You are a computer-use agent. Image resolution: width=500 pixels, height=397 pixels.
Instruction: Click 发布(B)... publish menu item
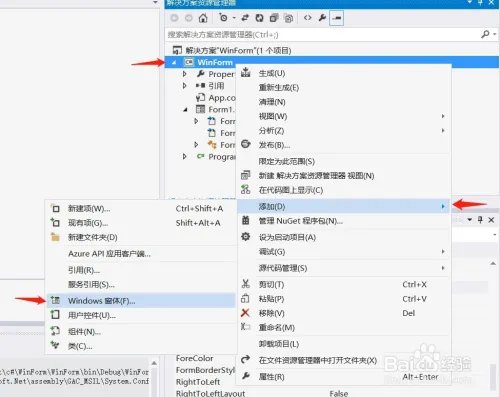(x=344, y=145)
